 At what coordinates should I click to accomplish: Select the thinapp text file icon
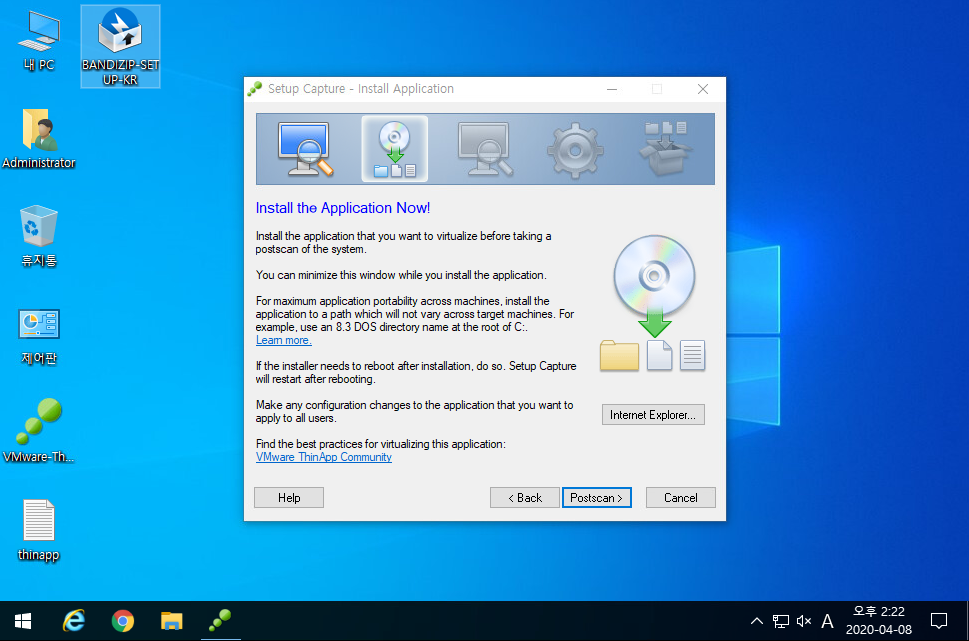[38, 530]
